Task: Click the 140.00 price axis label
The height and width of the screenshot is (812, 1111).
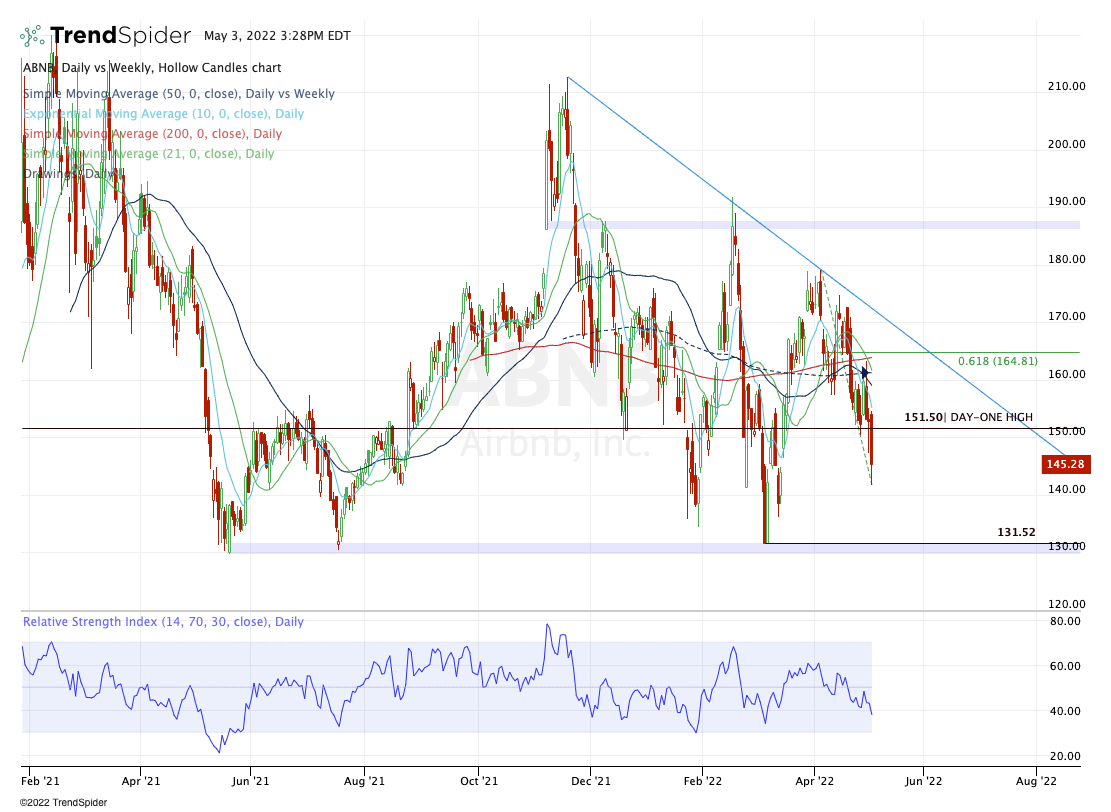Action: (x=1066, y=489)
